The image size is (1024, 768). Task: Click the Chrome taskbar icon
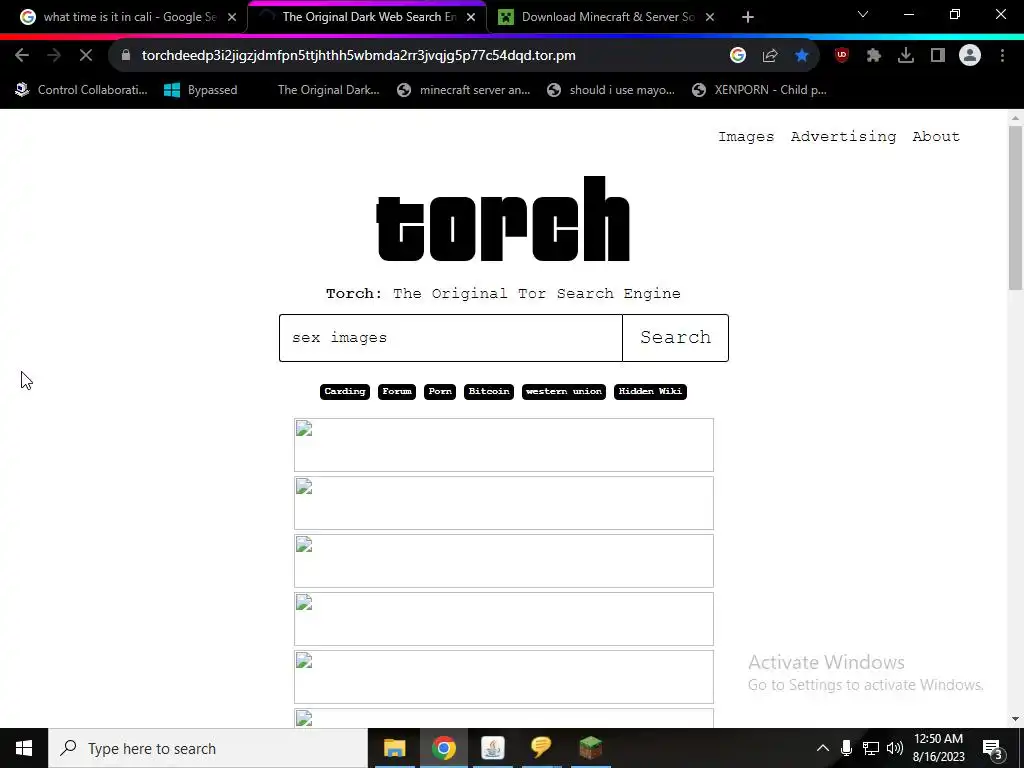[x=443, y=748]
